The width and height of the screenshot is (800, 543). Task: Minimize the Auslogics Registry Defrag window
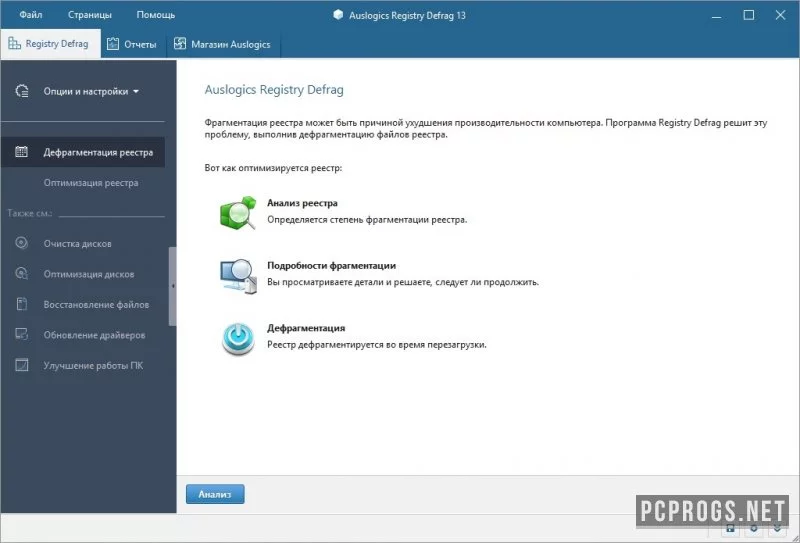[716, 15]
